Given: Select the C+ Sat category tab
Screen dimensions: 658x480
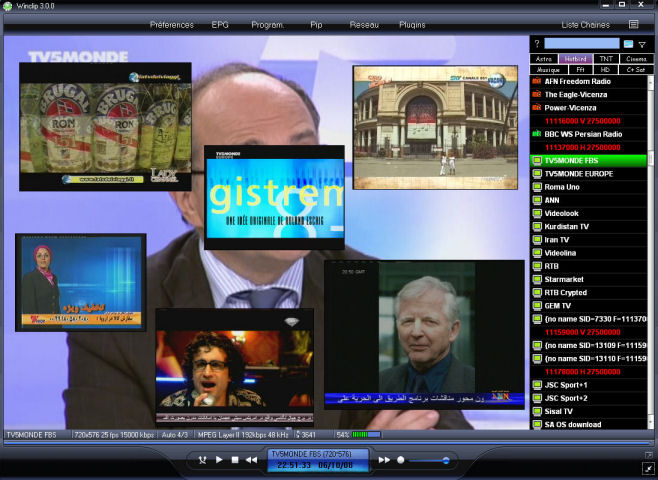Looking at the screenshot, I should [635, 70].
